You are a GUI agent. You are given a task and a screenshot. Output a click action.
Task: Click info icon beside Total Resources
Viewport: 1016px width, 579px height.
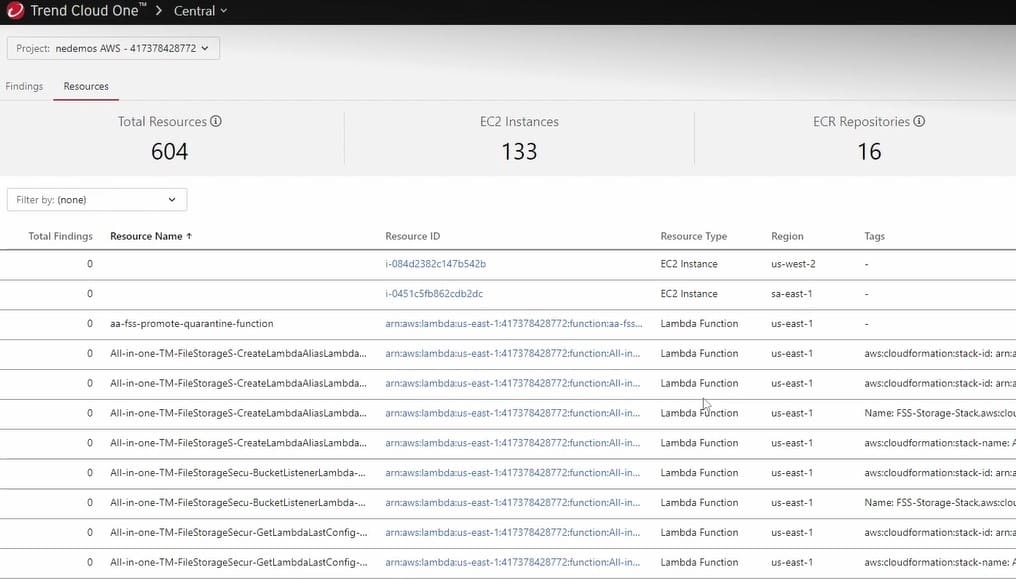(216, 121)
